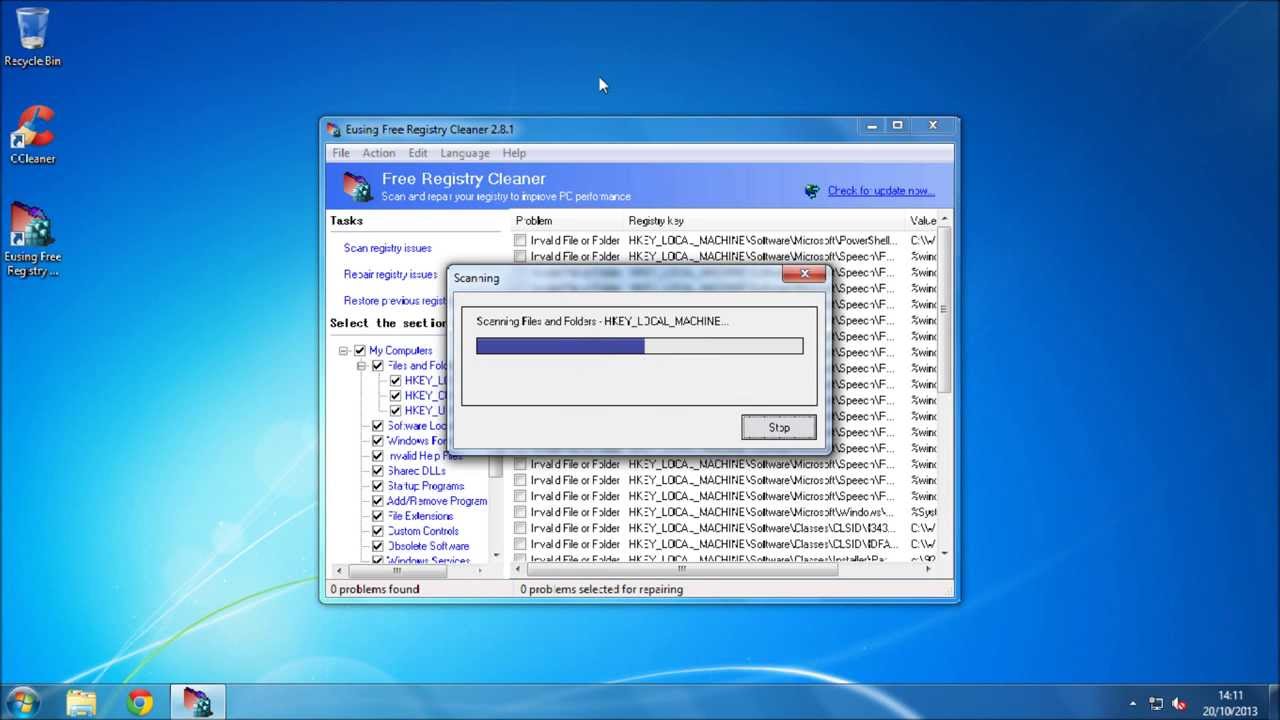This screenshot has height=720, width=1280.
Task: Open the Action menu
Action: pos(378,153)
